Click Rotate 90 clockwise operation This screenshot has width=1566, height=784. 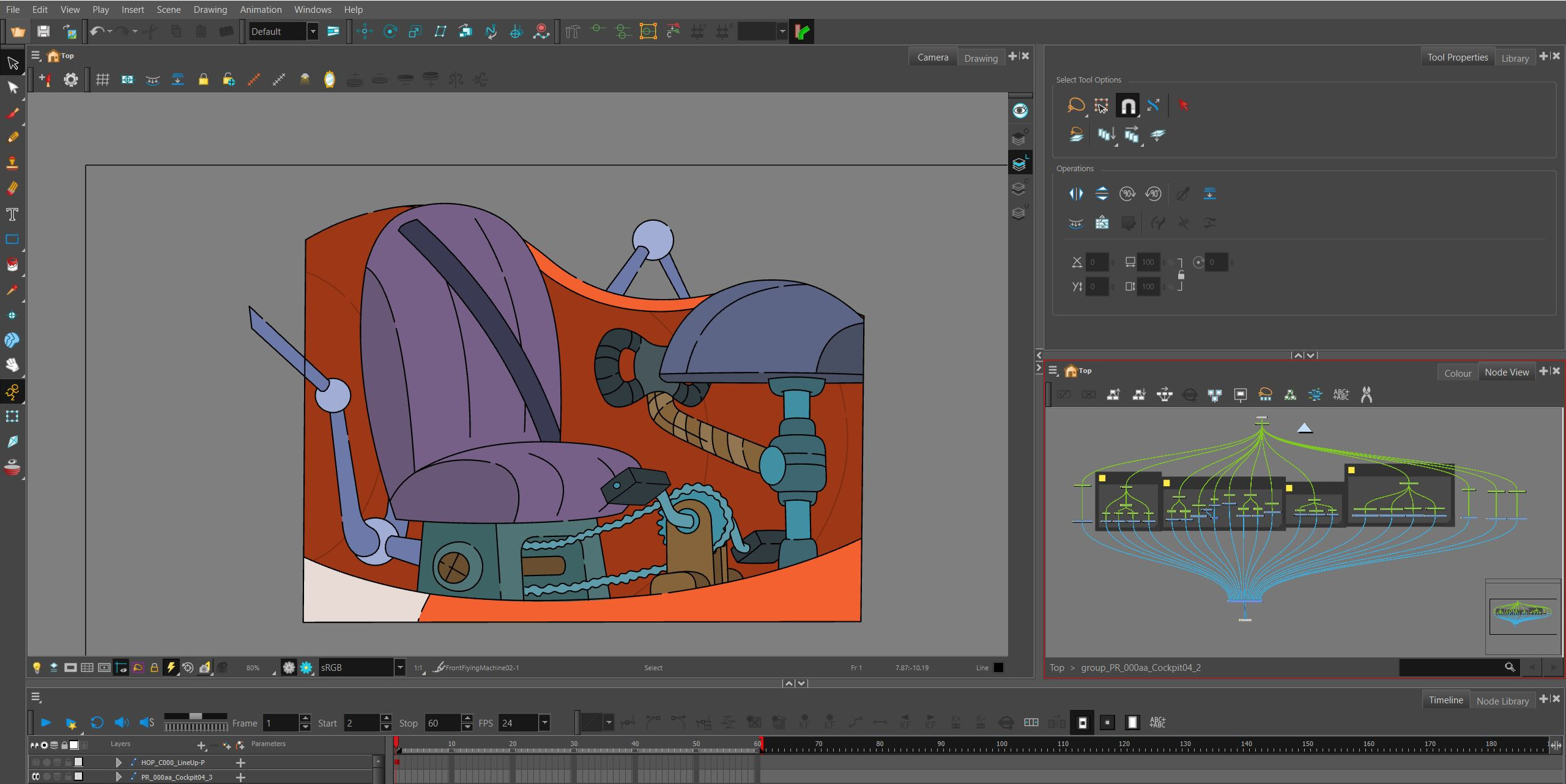[1127, 194]
